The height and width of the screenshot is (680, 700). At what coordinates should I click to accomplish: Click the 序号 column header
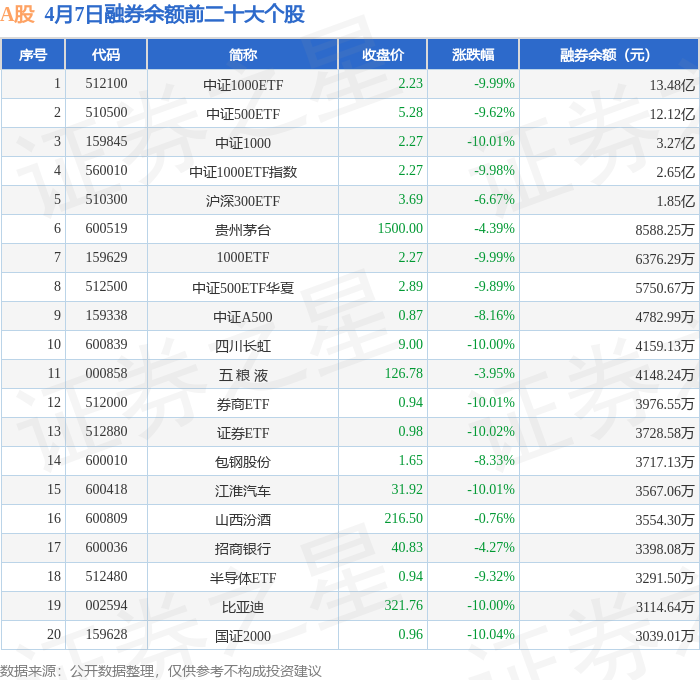[33, 54]
